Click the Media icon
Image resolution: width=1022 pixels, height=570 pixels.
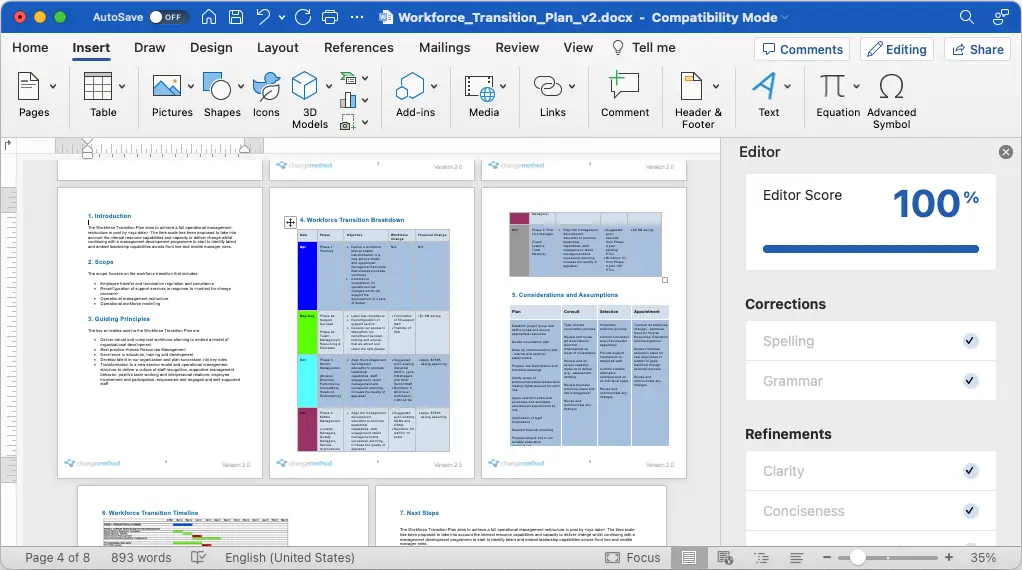[480, 88]
